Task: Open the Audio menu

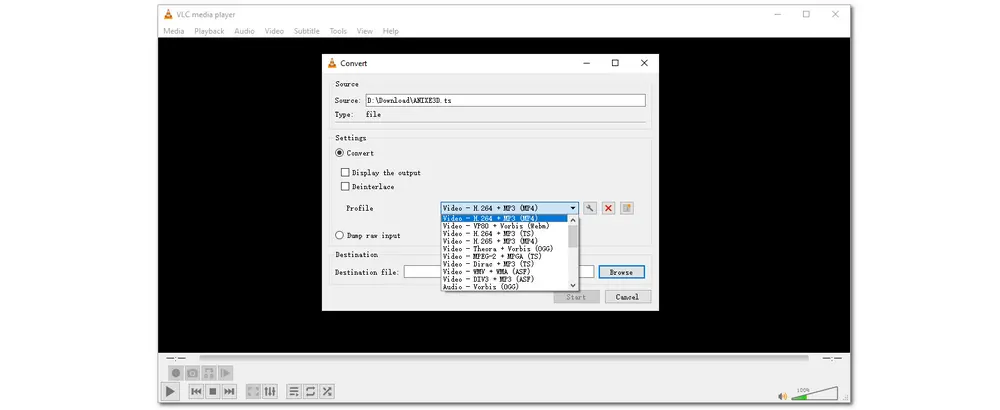Action: coord(244,31)
